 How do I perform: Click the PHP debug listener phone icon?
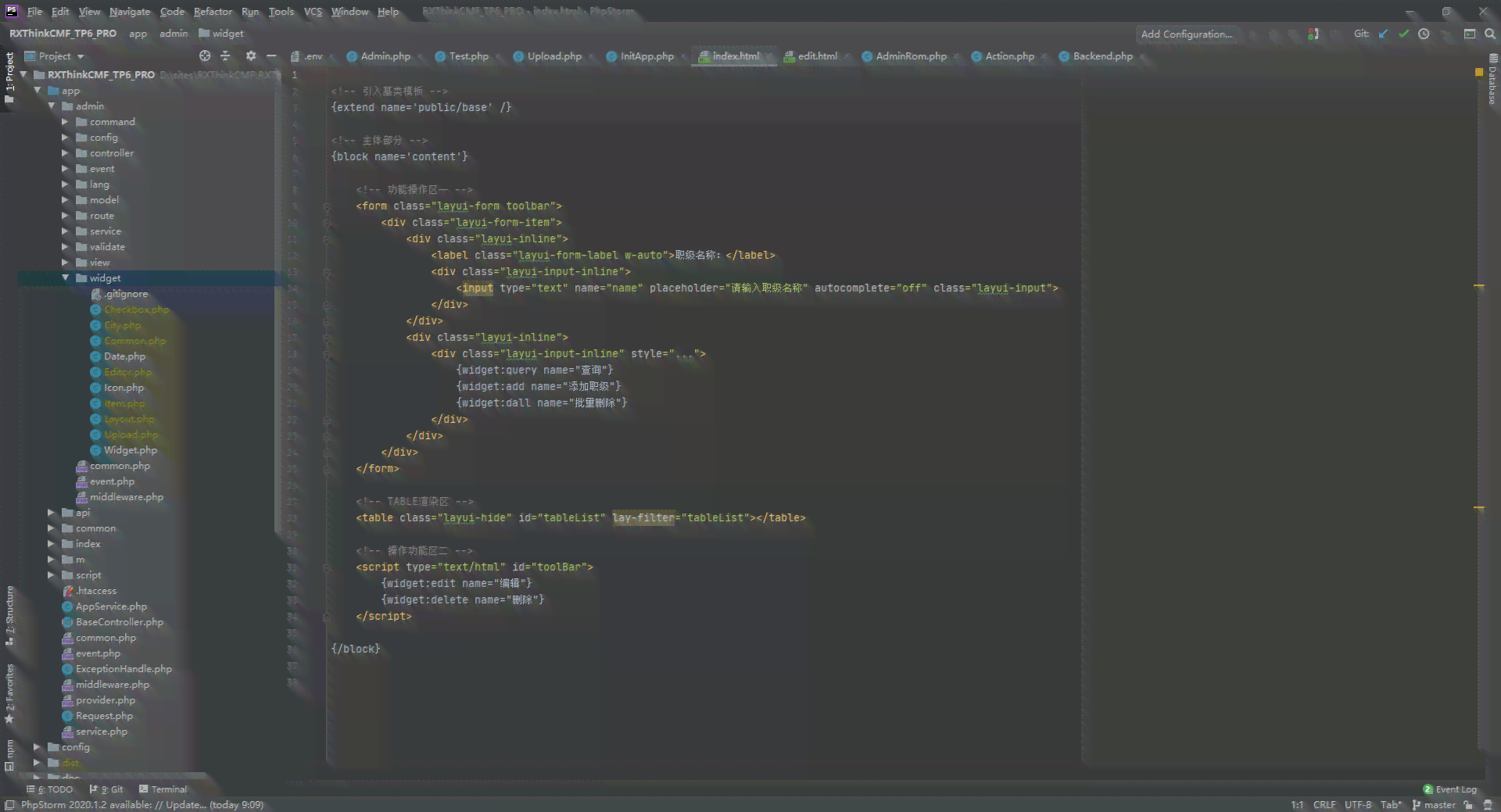point(1313,34)
